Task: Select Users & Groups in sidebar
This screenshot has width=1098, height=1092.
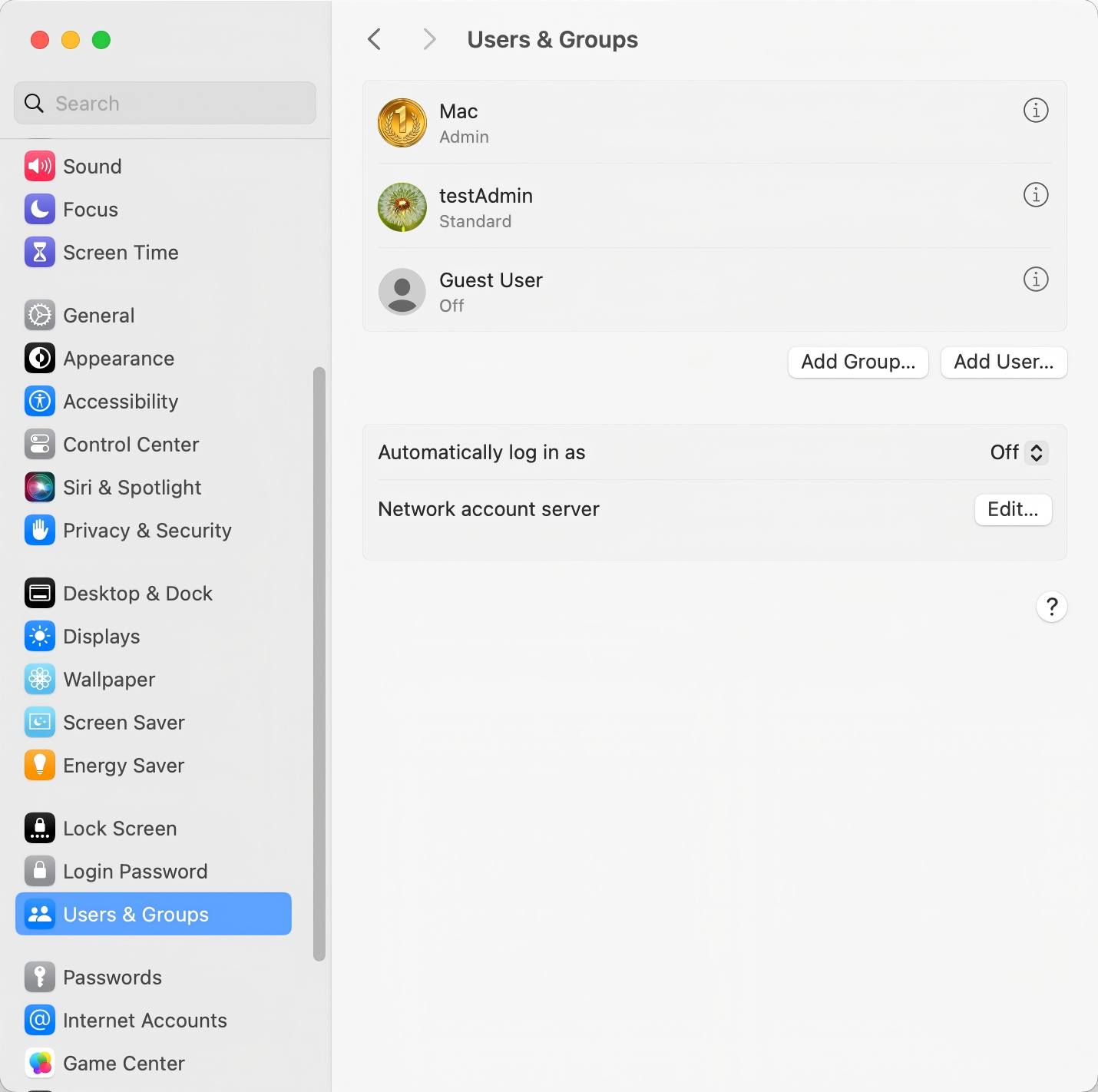Action: (x=135, y=914)
